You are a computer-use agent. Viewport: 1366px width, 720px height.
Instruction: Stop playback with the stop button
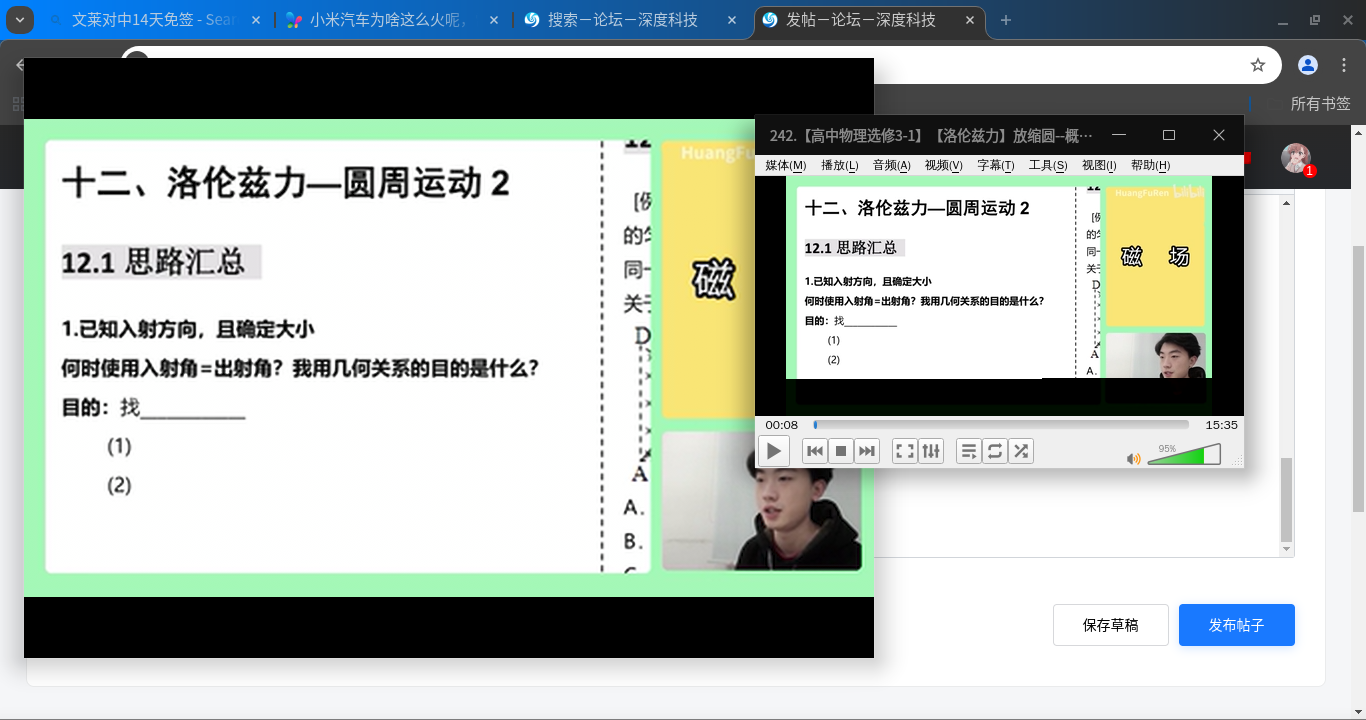point(841,451)
